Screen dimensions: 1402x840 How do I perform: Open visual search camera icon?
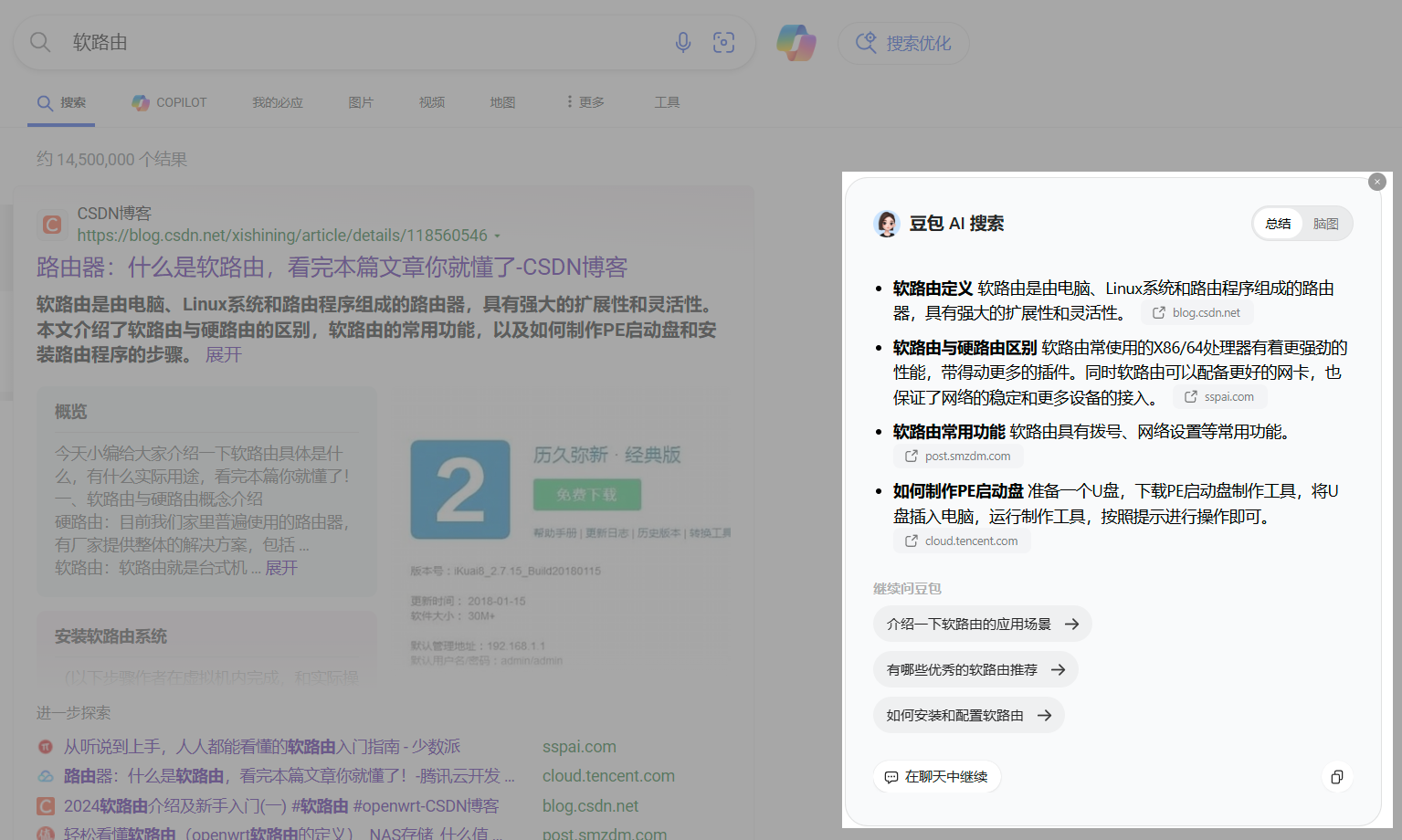pos(723,42)
